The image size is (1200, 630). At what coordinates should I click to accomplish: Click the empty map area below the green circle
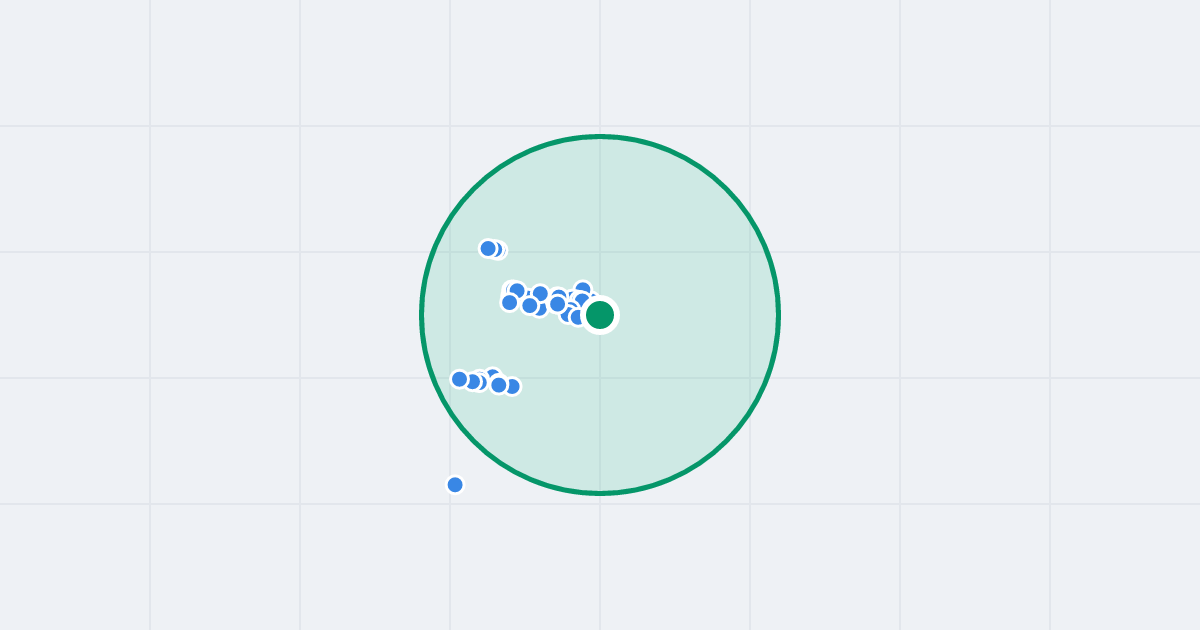[x=600, y=565]
